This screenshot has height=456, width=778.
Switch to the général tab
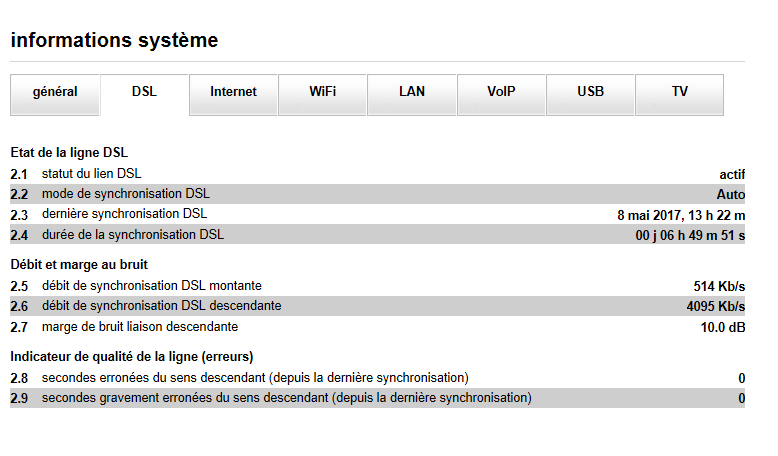(x=55, y=92)
